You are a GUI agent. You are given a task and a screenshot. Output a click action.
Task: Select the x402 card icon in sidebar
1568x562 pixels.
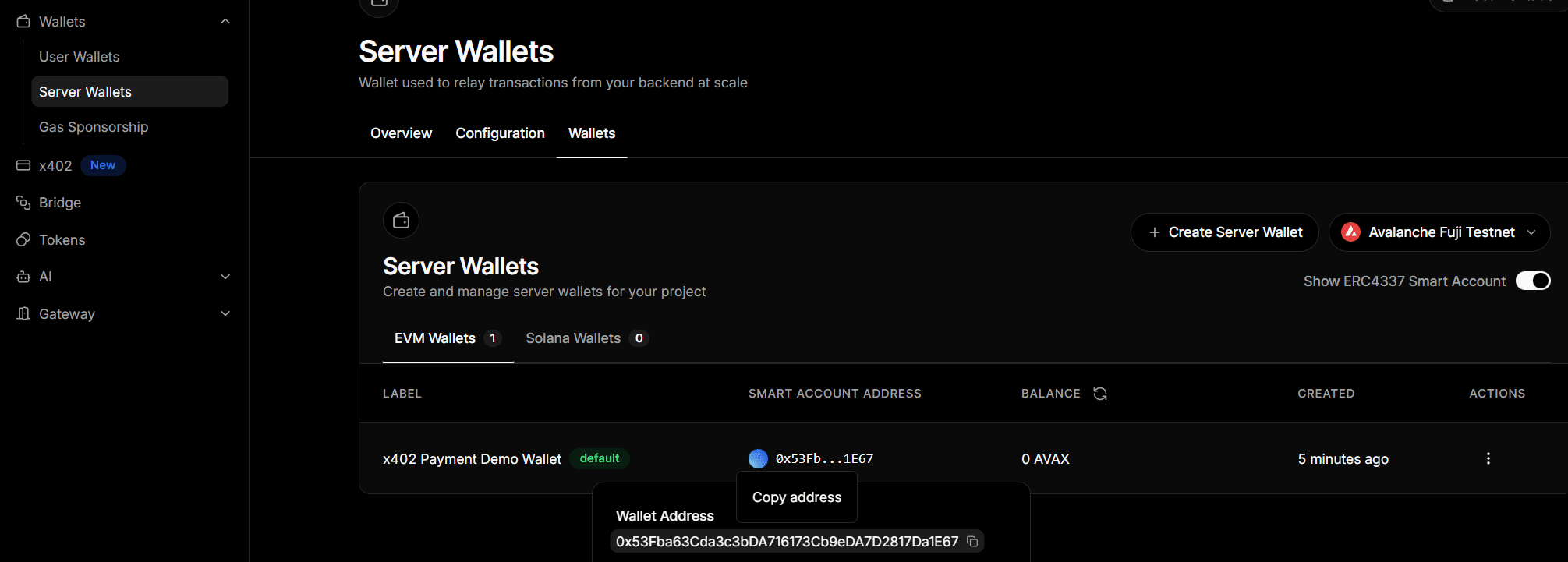click(22, 165)
